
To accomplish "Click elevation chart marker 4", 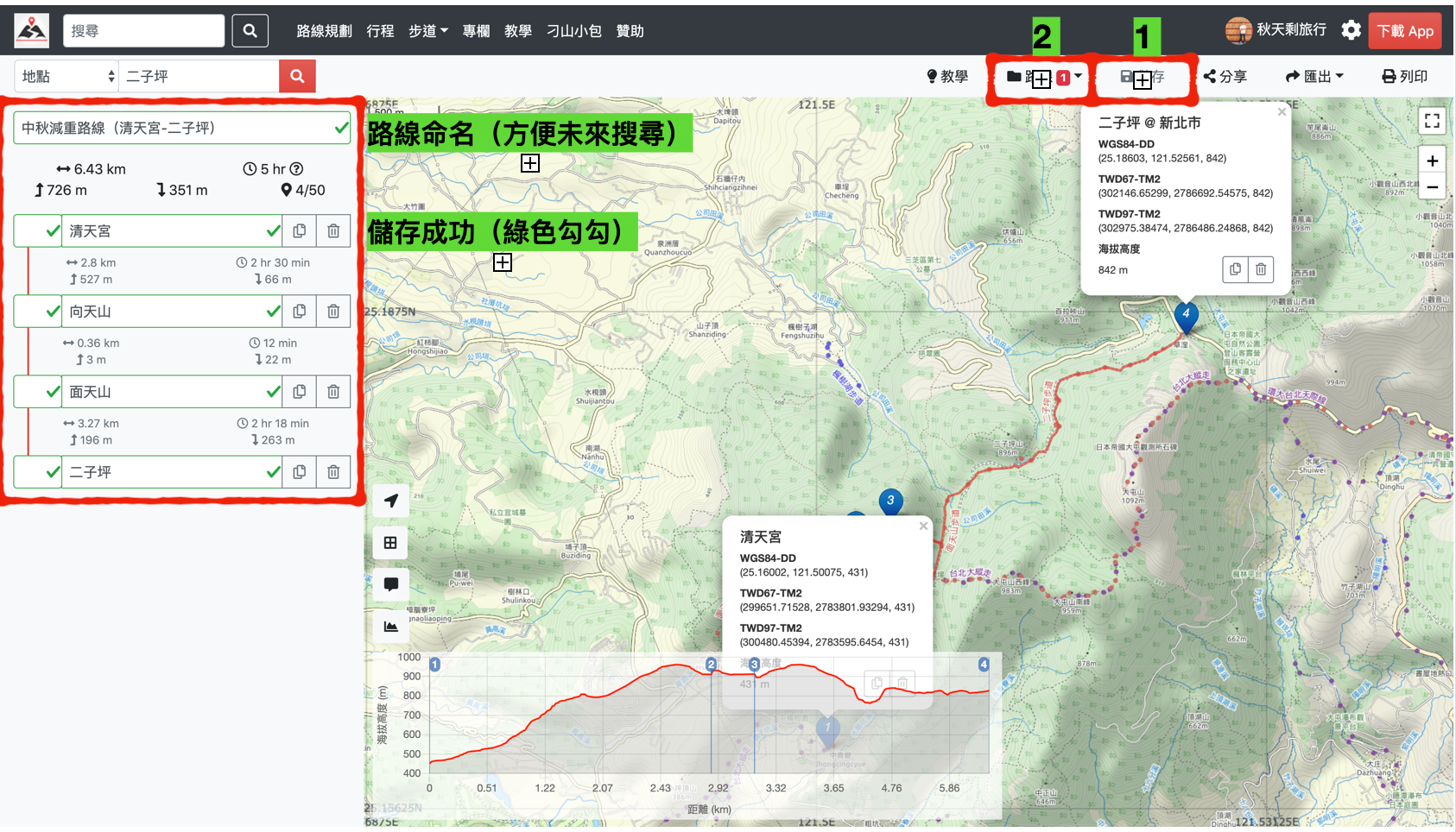I will click(984, 664).
